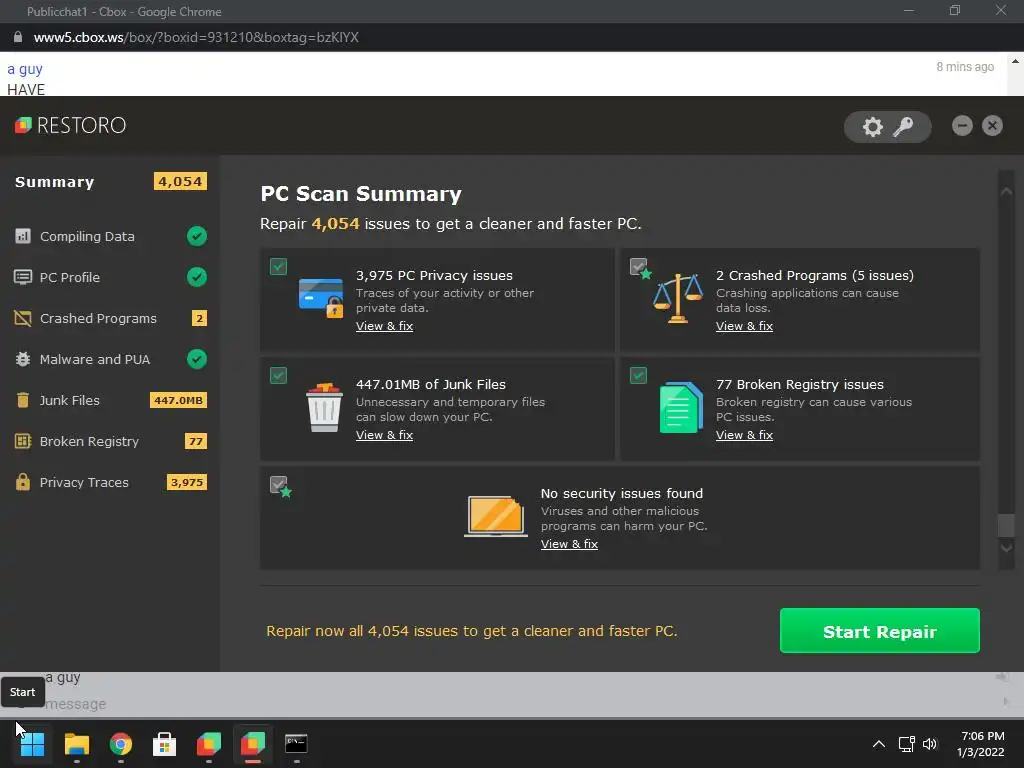The image size is (1024, 768).
Task: Click PC Profile green checkmark
Action: (197, 277)
